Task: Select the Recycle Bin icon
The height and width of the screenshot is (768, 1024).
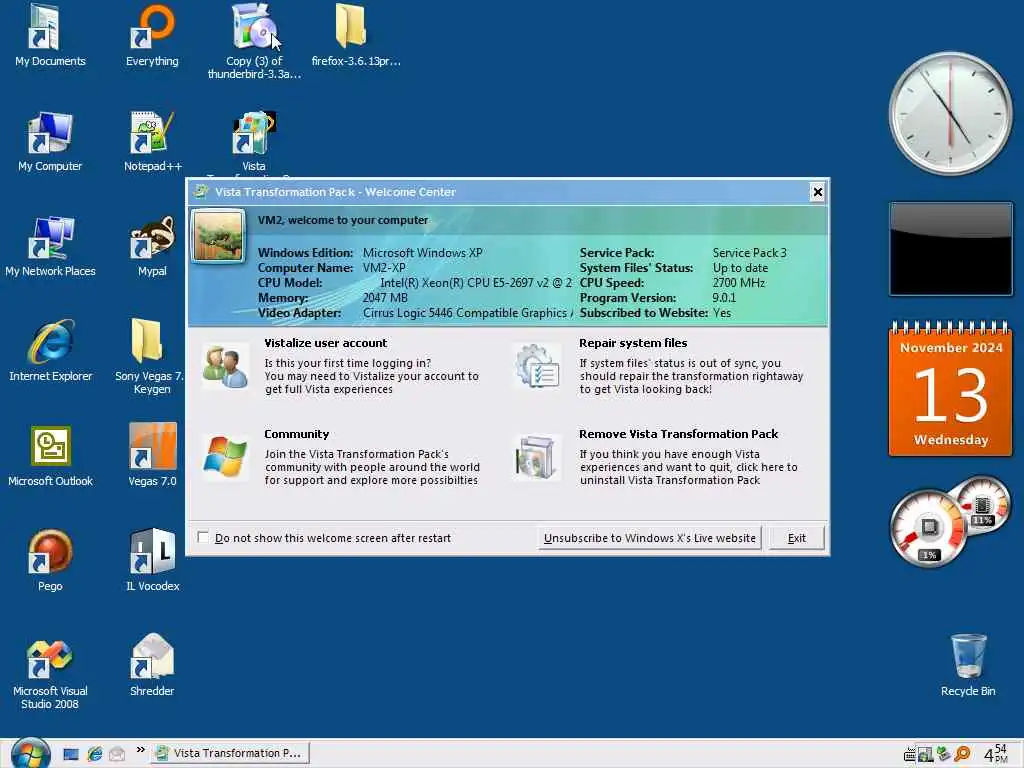Action: click(968, 666)
